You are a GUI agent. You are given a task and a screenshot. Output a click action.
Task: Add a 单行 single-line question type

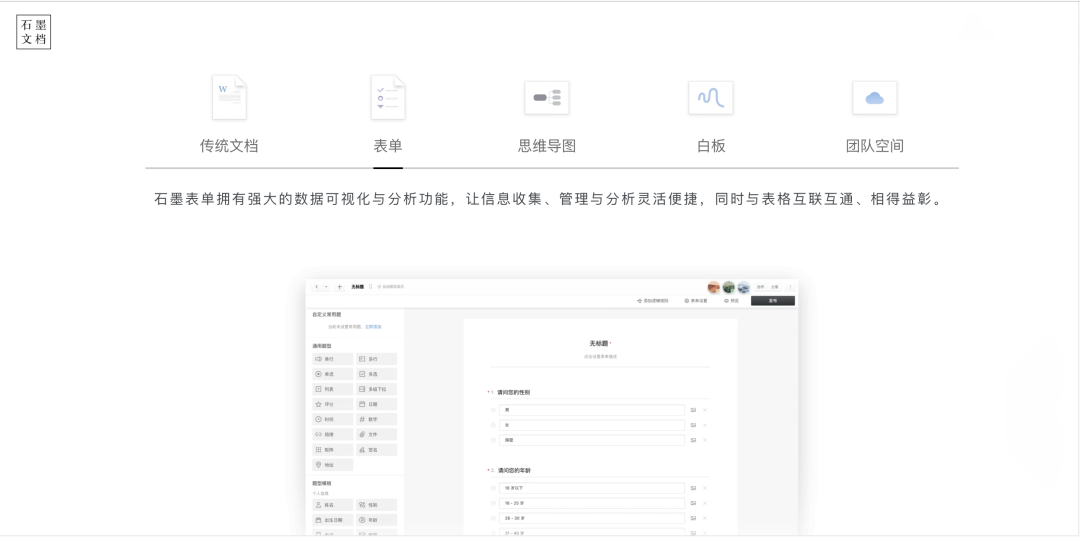(333, 359)
